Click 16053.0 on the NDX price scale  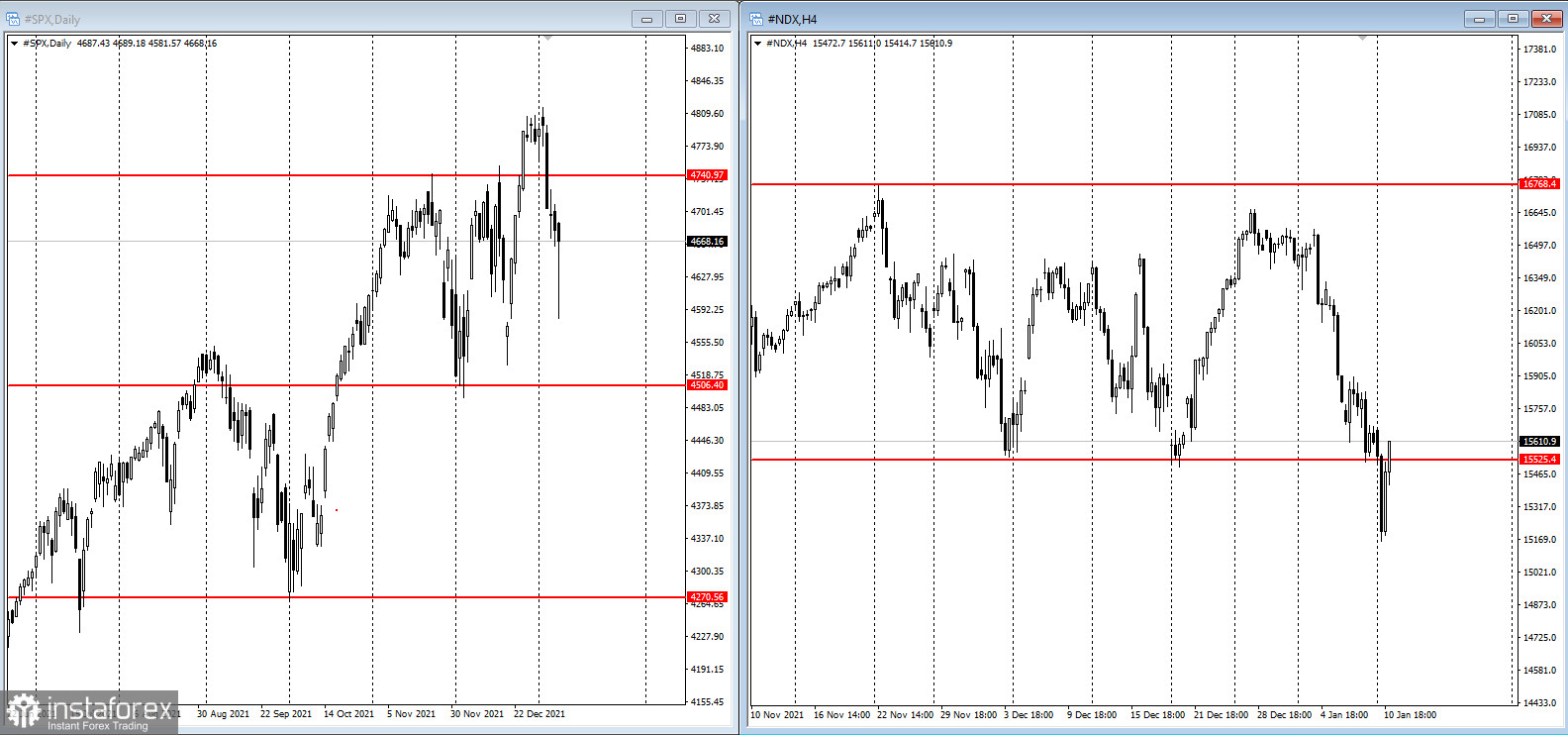click(x=1539, y=344)
